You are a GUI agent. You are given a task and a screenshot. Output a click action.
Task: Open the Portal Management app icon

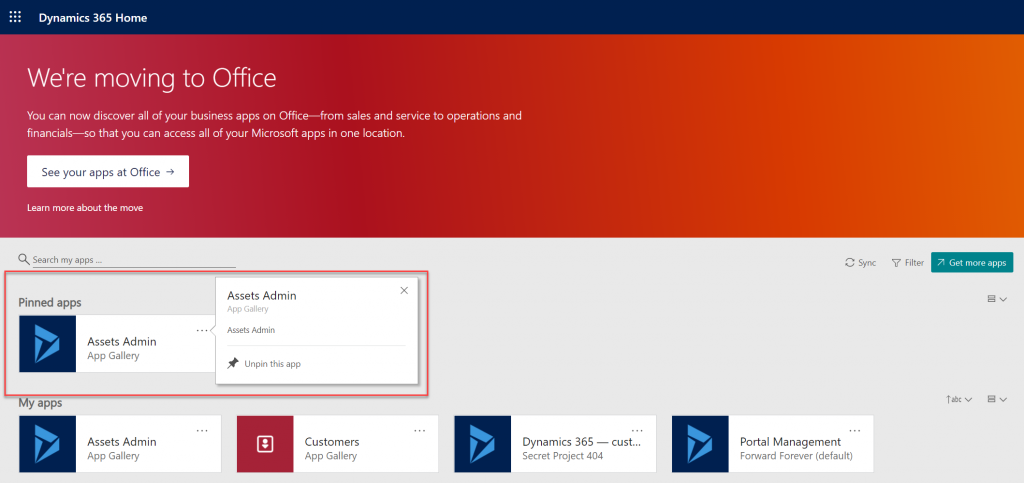tap(700, 444)
